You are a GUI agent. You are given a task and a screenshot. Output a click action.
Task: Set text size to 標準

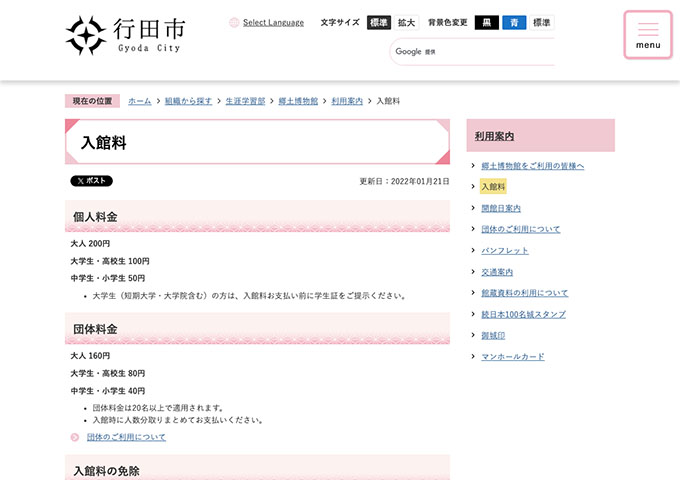pos(379,23)
